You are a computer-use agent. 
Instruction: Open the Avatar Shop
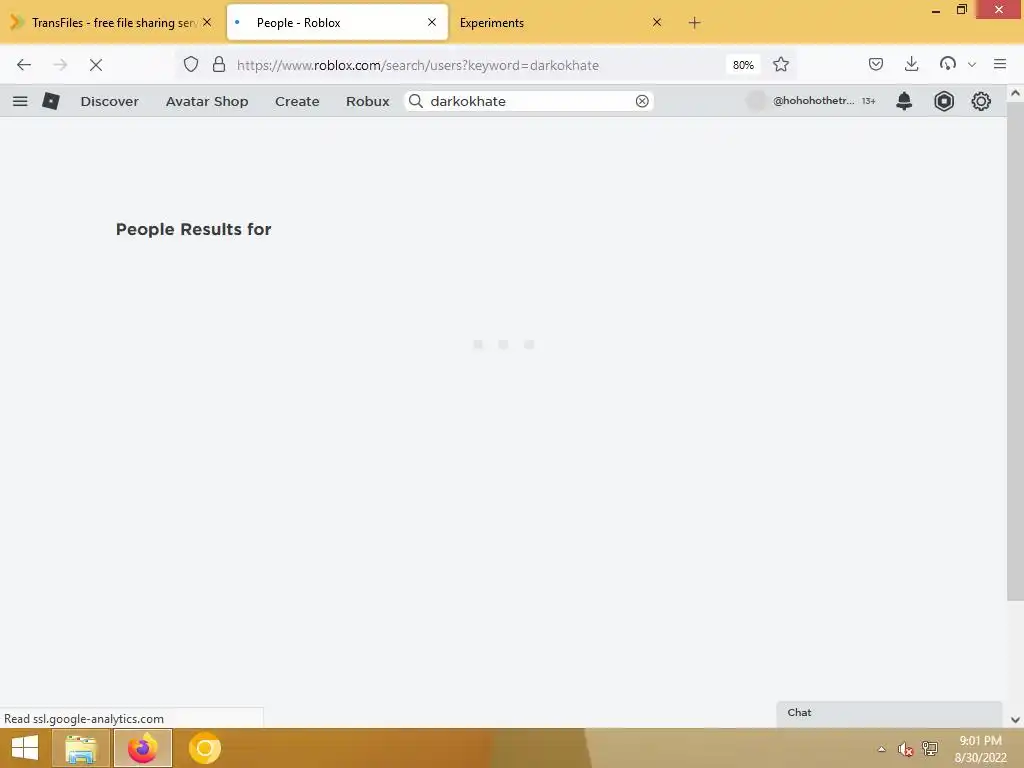point(207,101)
